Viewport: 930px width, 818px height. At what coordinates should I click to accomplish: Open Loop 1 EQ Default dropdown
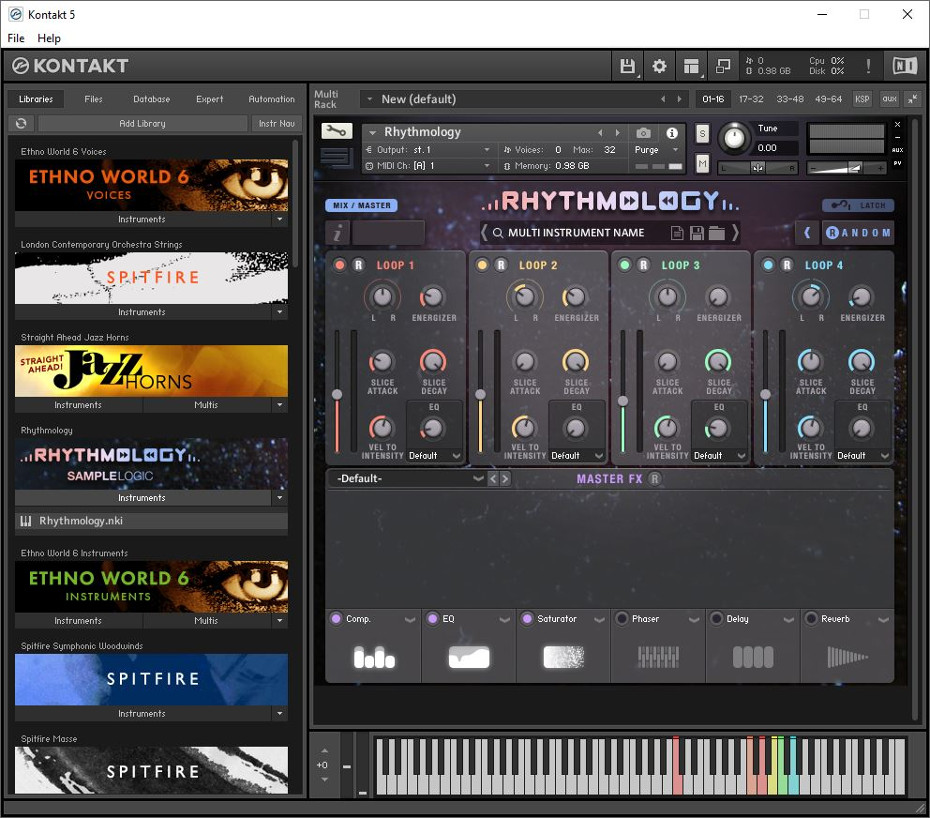435,456
